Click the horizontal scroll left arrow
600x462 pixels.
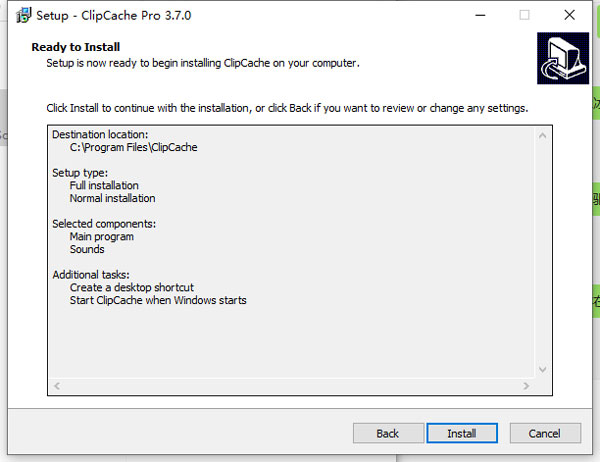pyautogui.click(x=56, y=386)
